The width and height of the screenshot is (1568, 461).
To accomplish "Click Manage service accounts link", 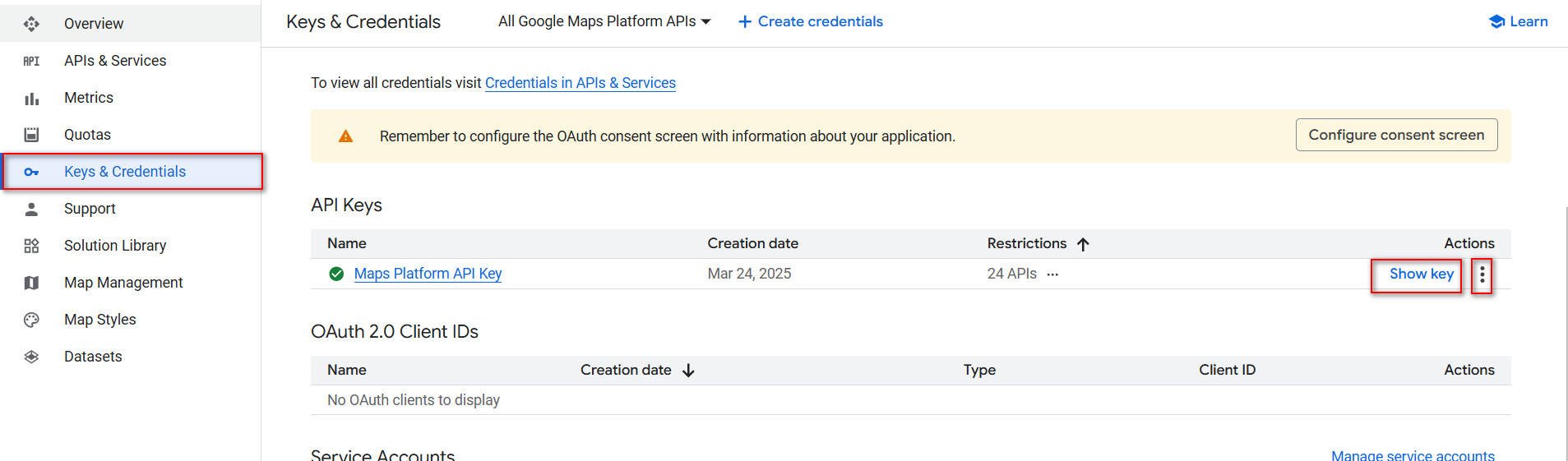I will (x=1413, y=455).
